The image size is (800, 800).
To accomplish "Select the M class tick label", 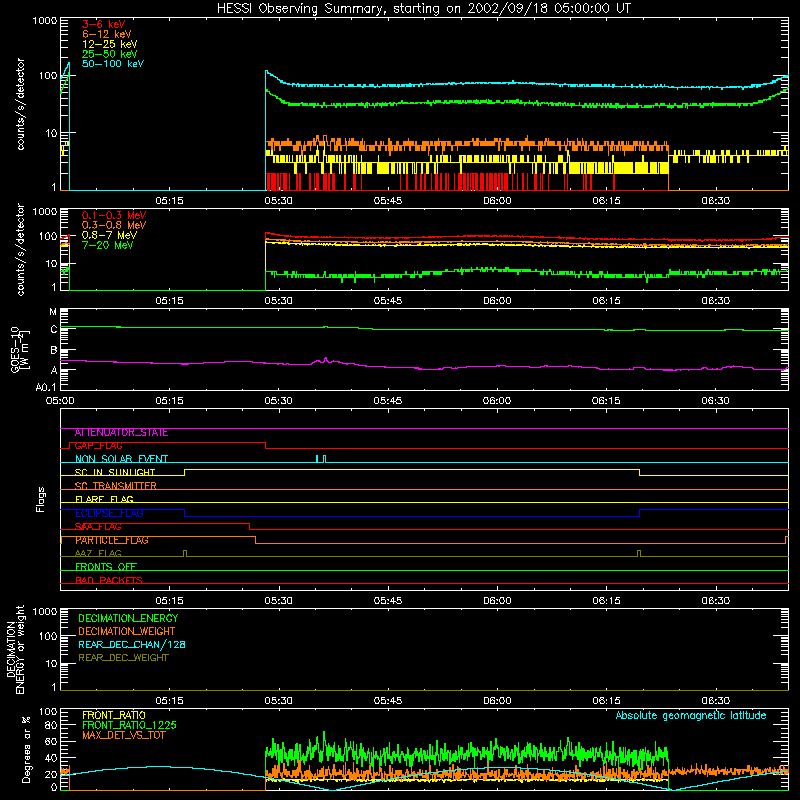I will (53, 312).
